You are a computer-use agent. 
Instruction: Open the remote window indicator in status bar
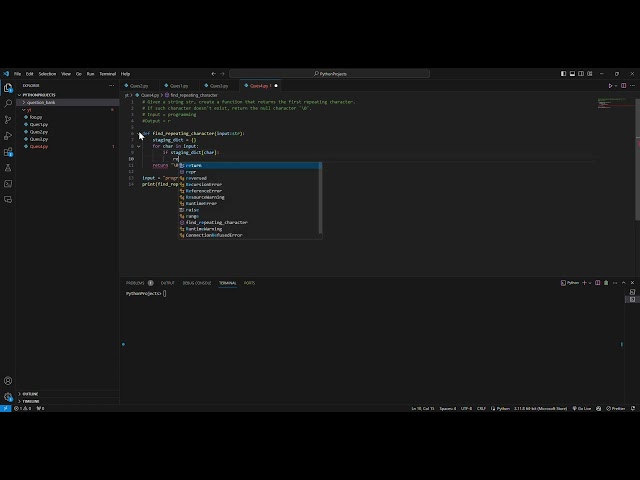point(5,408)
